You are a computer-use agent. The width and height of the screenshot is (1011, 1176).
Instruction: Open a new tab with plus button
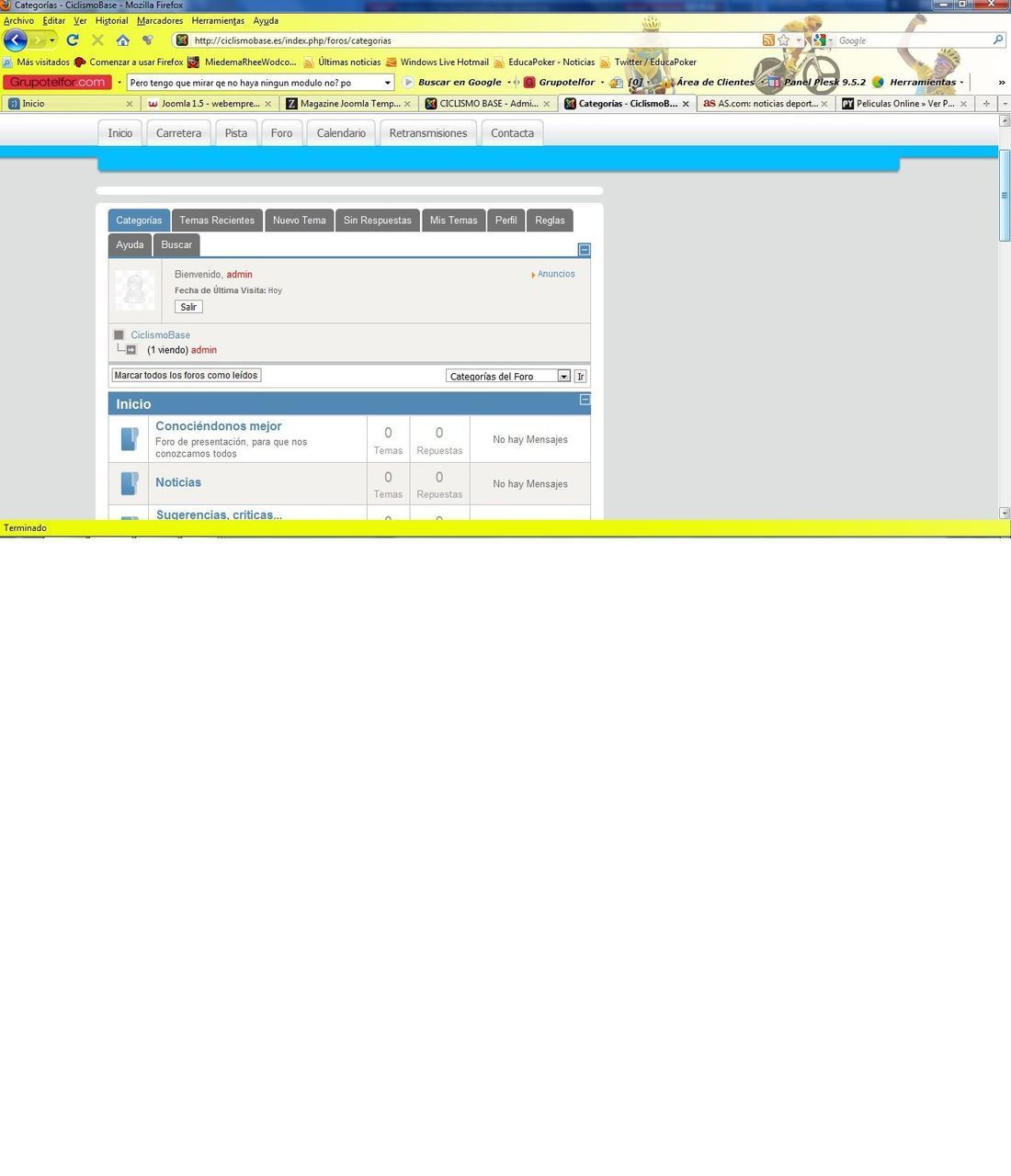click(x=986, y=104)
